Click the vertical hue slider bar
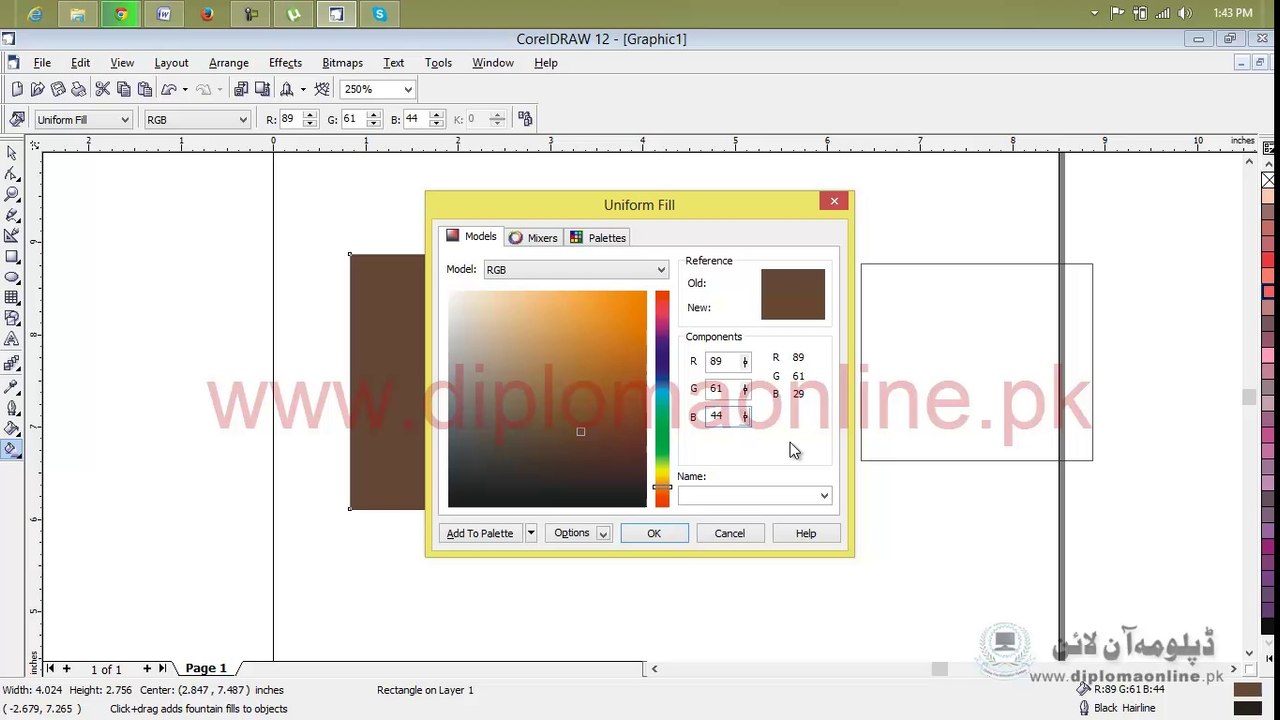 pyautogui.click(x=662, y=399)
